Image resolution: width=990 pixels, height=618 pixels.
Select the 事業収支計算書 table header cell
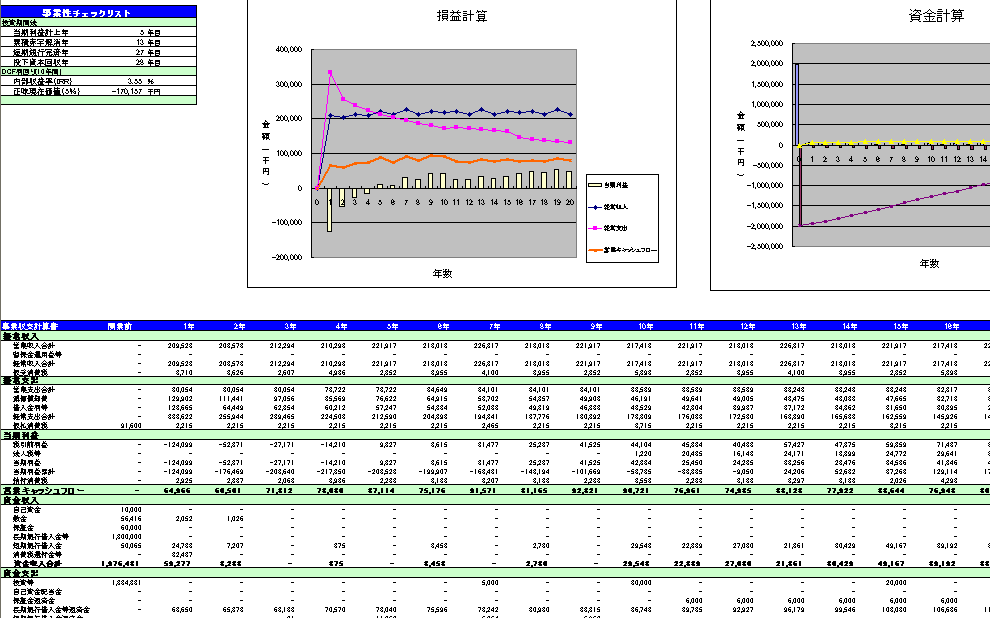pos(30,326)
